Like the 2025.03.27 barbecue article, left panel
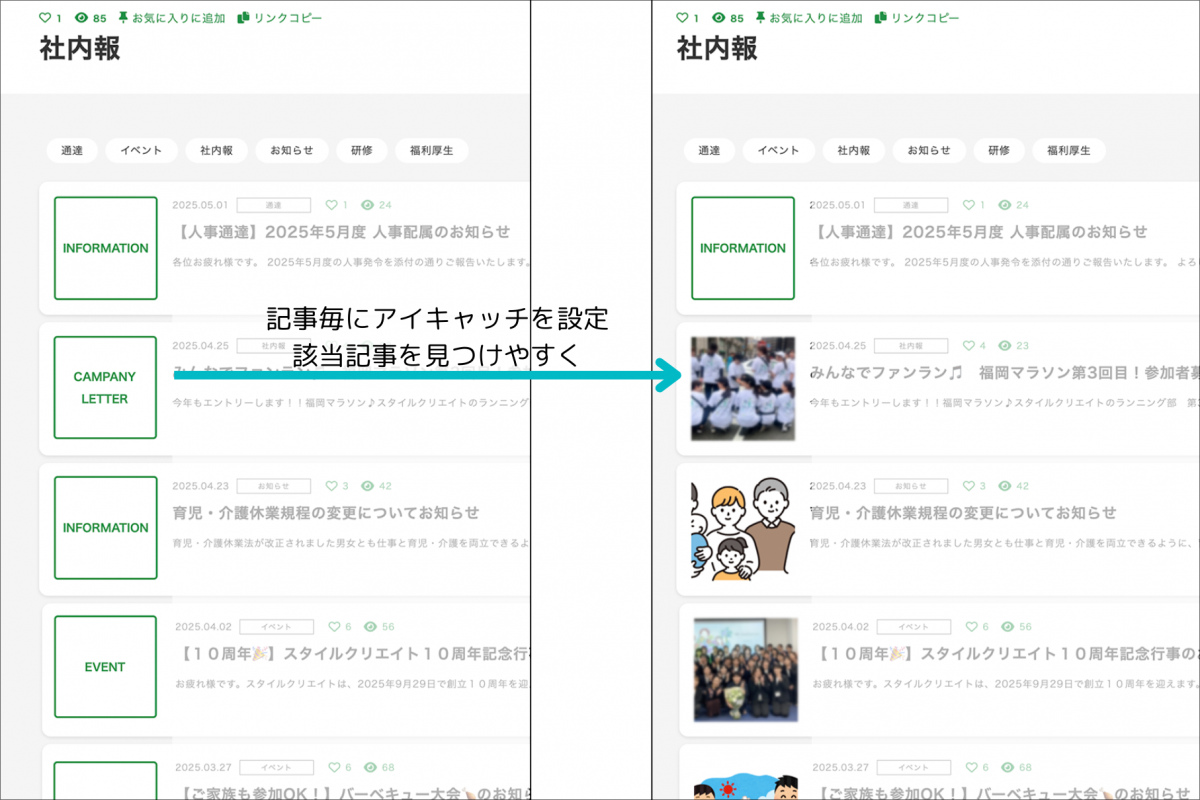This screenshot has height=800, width=1200. coord(334,767)
